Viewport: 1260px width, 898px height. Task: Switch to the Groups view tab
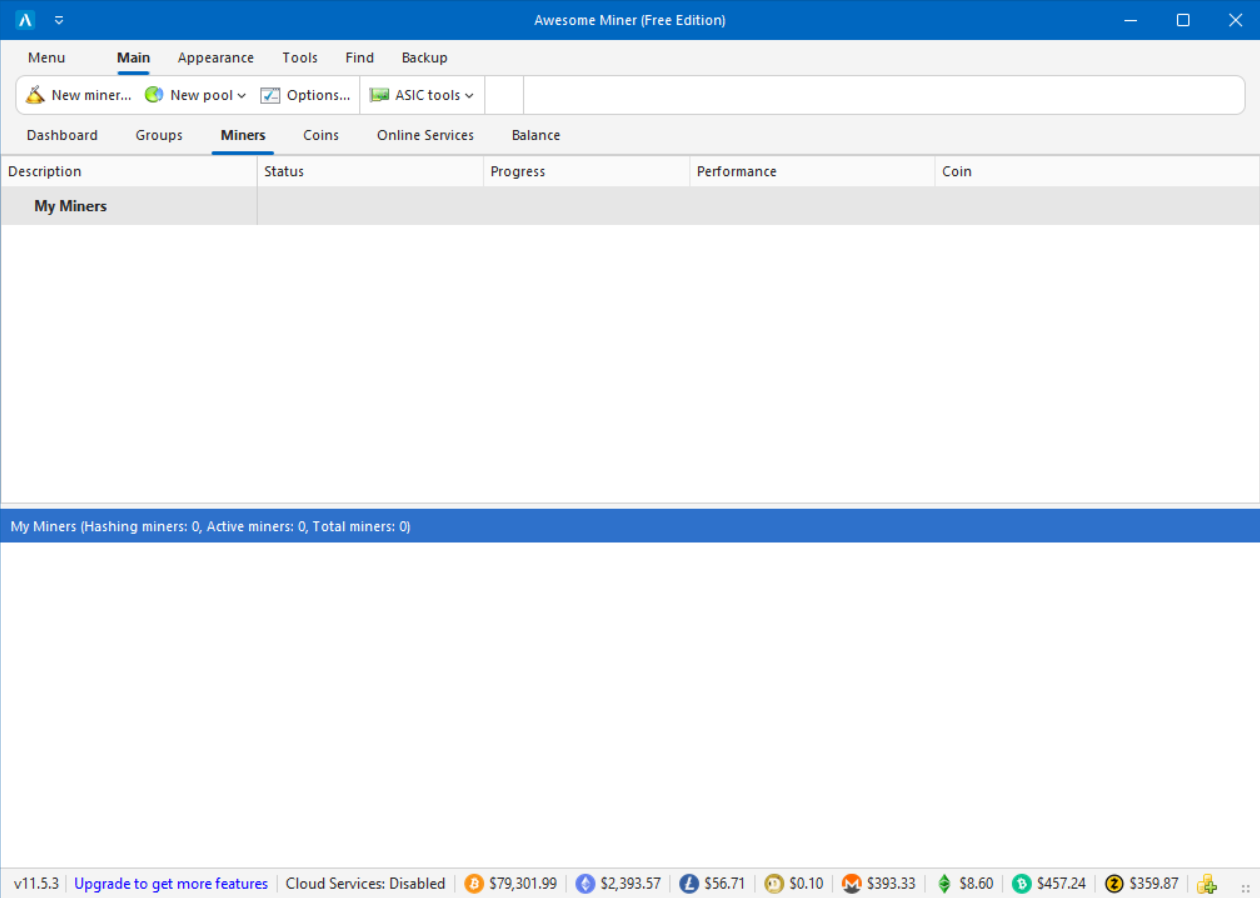coord(159,135)
